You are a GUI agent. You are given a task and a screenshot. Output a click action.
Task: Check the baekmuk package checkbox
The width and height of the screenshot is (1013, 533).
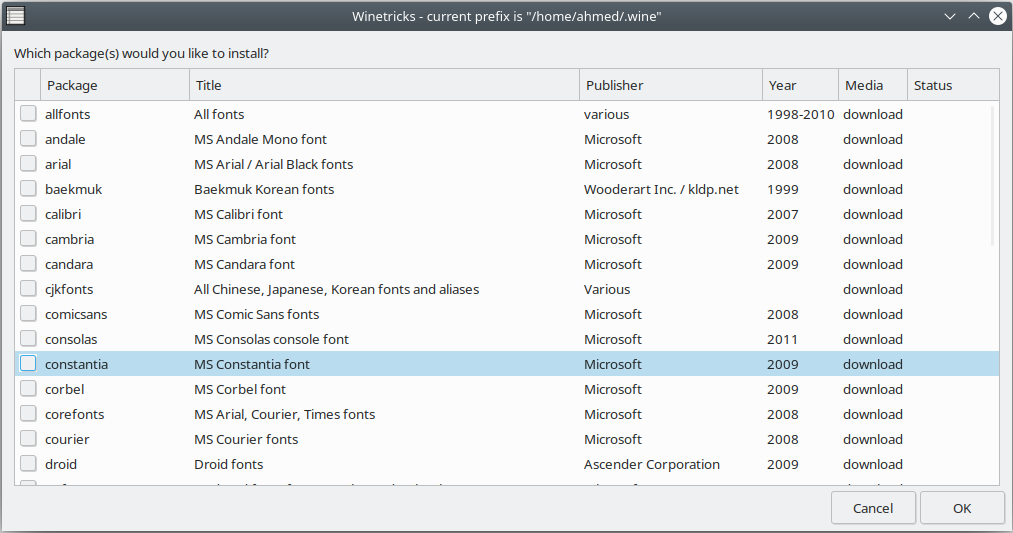point(28,189)
